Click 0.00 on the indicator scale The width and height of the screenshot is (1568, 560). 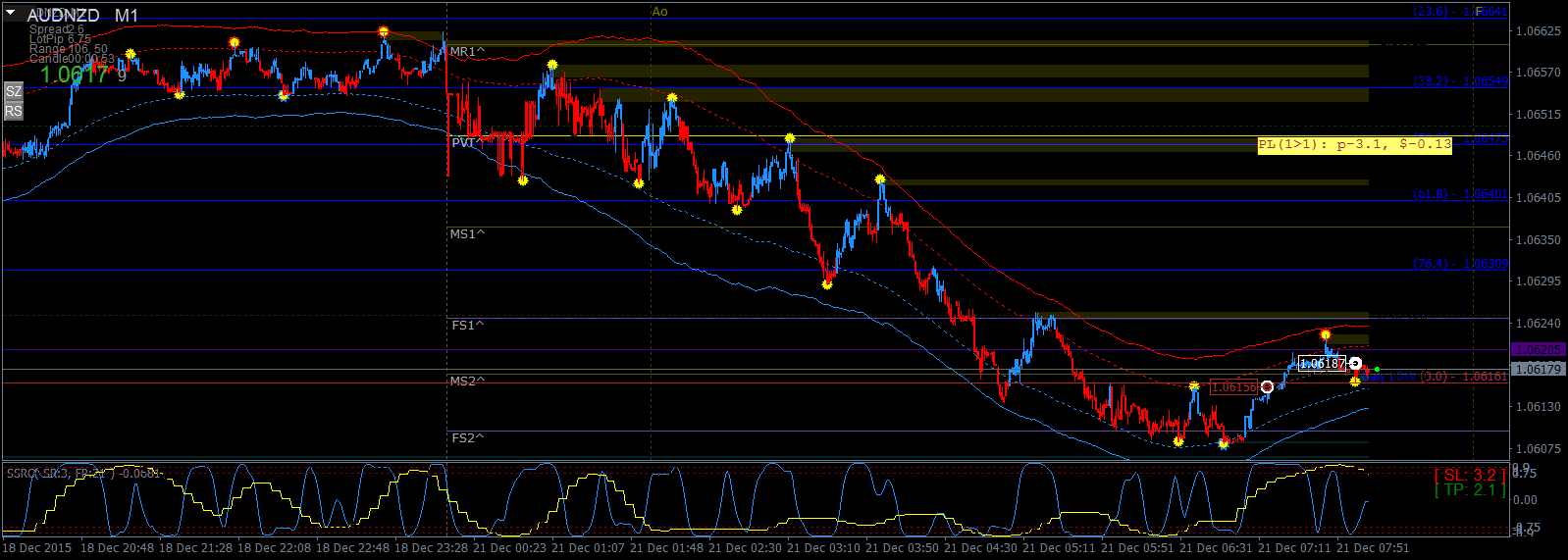coord(1526,500)
